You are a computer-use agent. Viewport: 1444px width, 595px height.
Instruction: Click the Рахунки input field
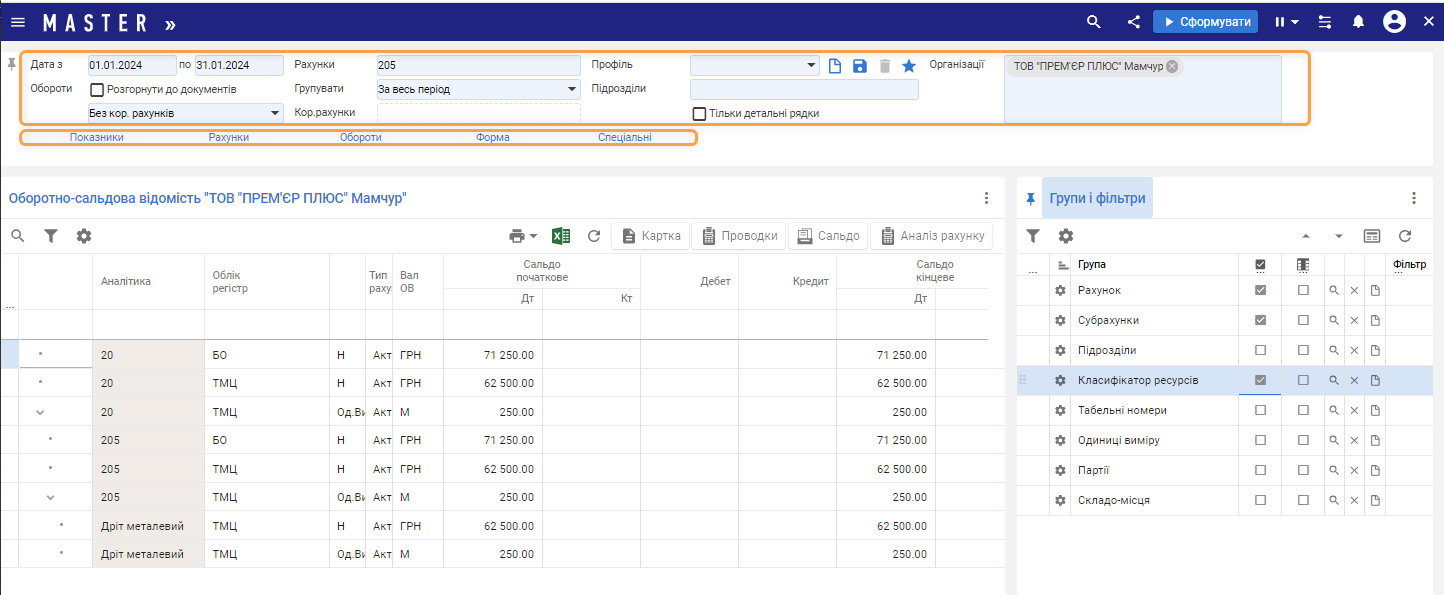pyautogui.click(x=478, y=65)
